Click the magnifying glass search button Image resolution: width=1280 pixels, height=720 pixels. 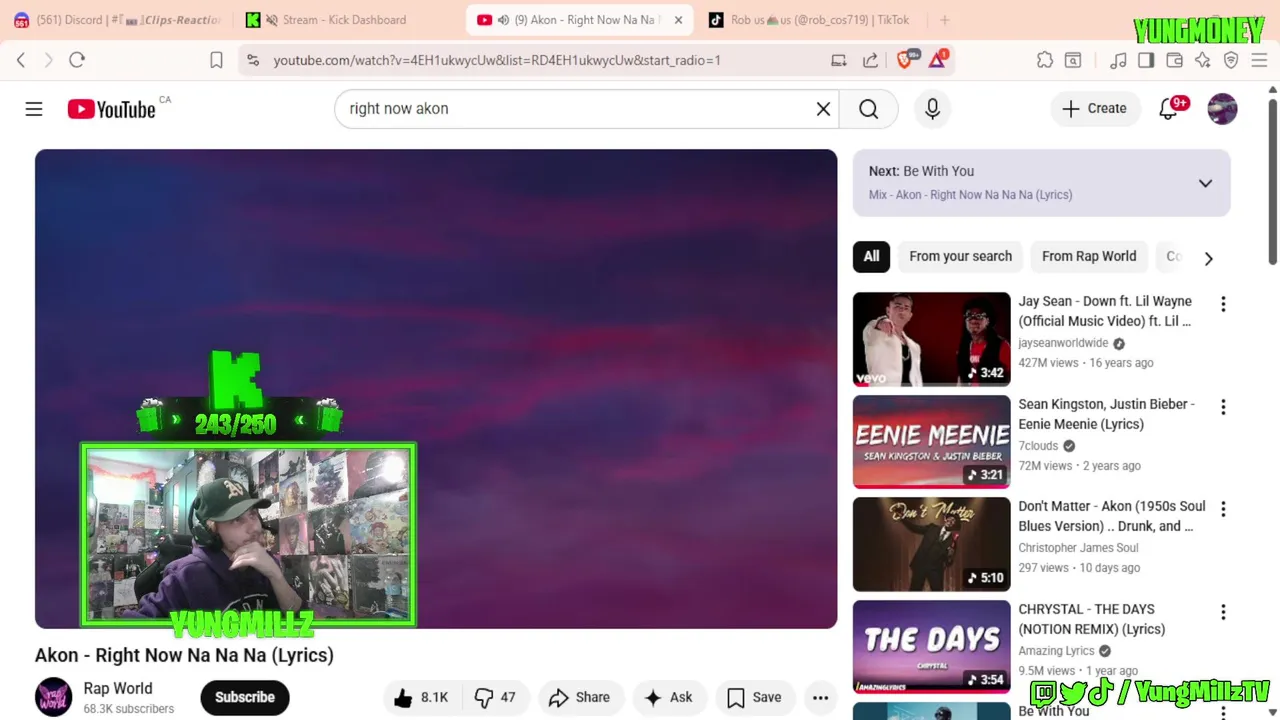(868, 109)
